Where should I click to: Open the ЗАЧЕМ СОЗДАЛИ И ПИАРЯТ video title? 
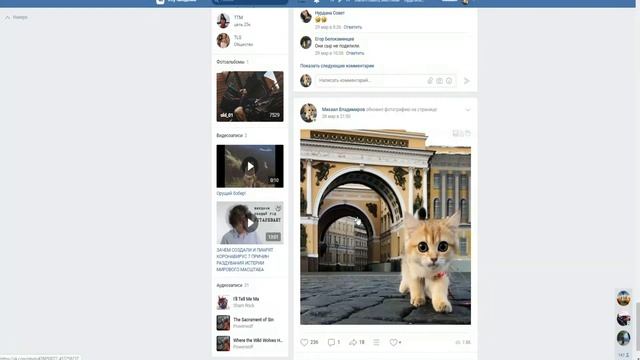pos(245,260)
